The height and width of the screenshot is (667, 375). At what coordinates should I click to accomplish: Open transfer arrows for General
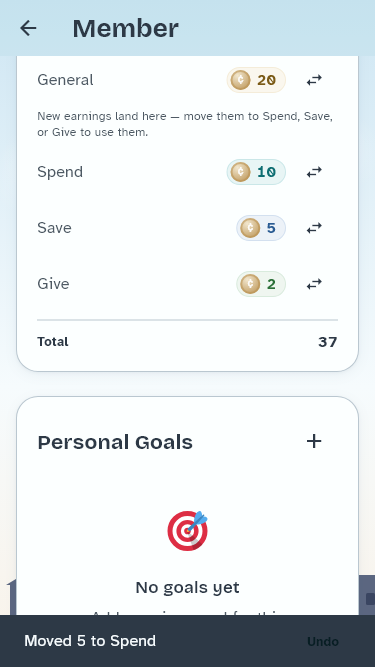tap(314, 80)
